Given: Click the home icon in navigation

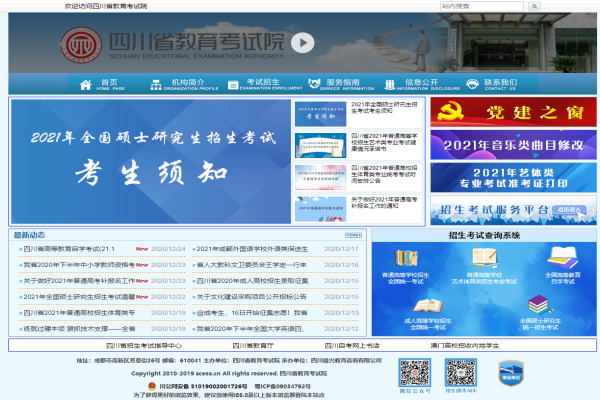Looking at the screenshot, I should pyautogui.click(x=86, y=85).
